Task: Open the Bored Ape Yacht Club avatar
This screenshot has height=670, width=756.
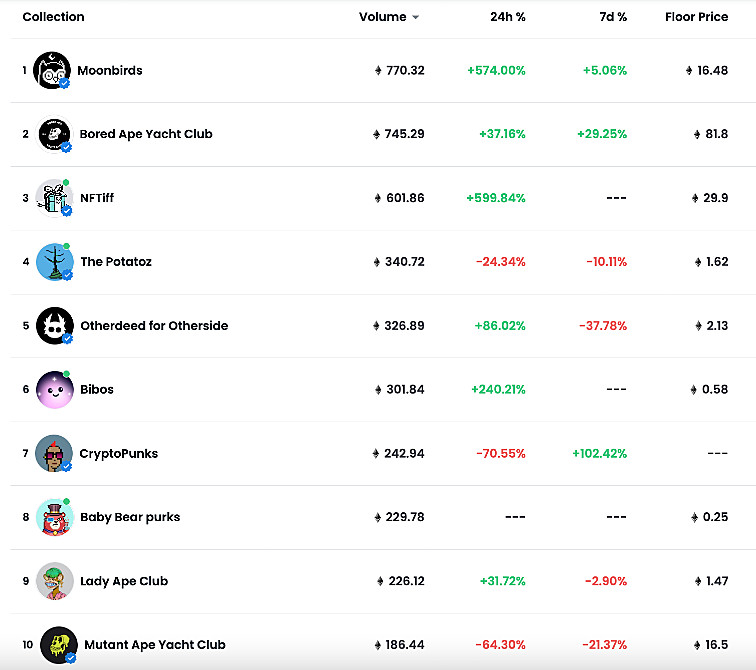Action: pyautogui.click(x=54, y=134)
